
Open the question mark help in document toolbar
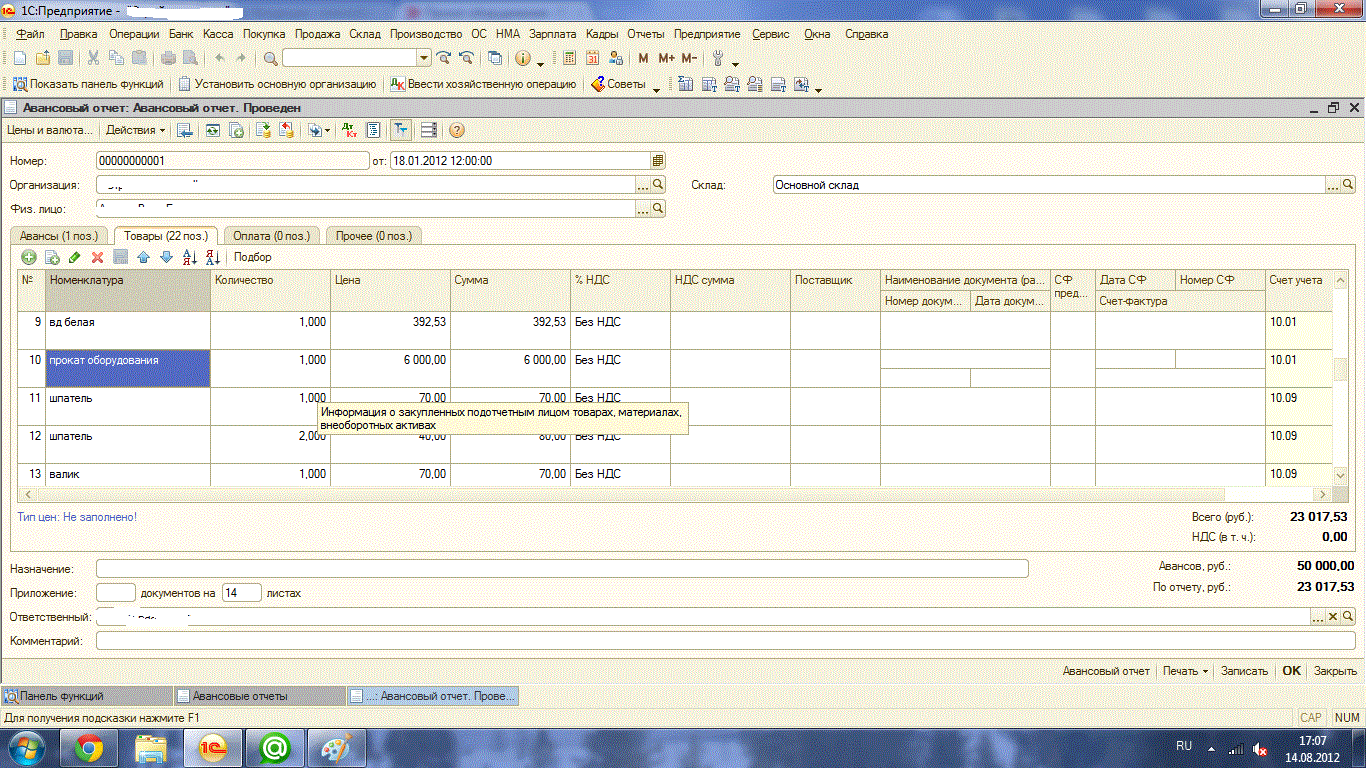(x=457, y=130)
